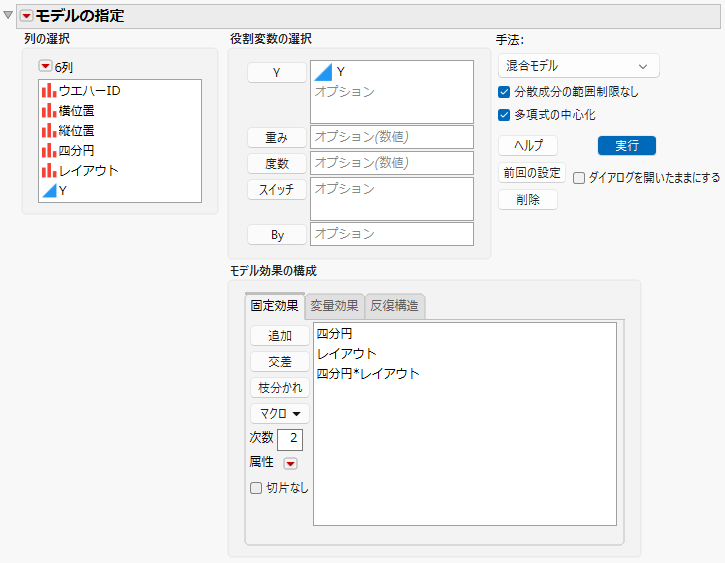The width and height of the screenshot is (725, 563).
Task: Enable ダイアログを開いたままにする checkbox
Action: [x=579, y=178]
